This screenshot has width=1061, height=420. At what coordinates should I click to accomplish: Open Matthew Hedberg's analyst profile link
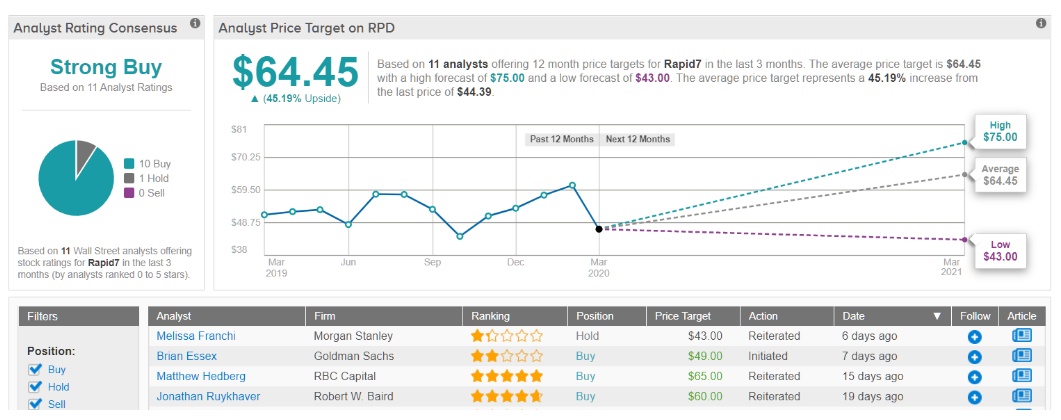(x=201, y=377)
